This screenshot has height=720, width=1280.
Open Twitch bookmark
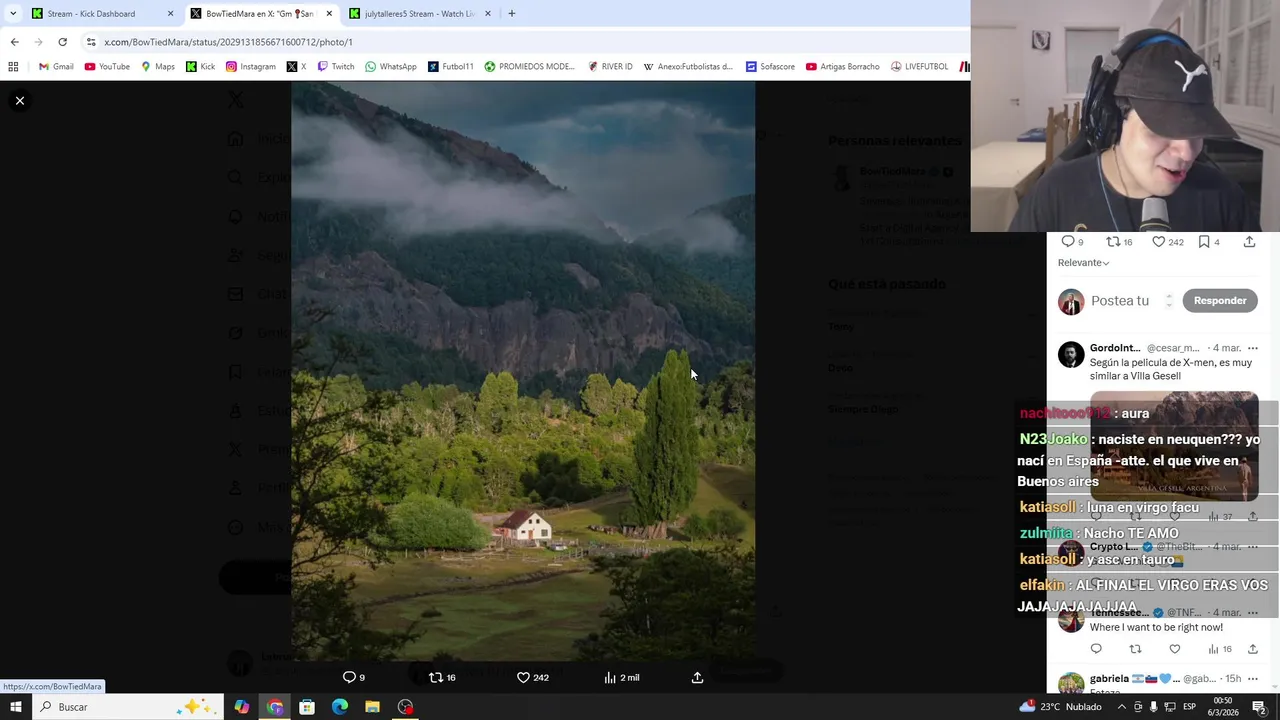[336, 67]
